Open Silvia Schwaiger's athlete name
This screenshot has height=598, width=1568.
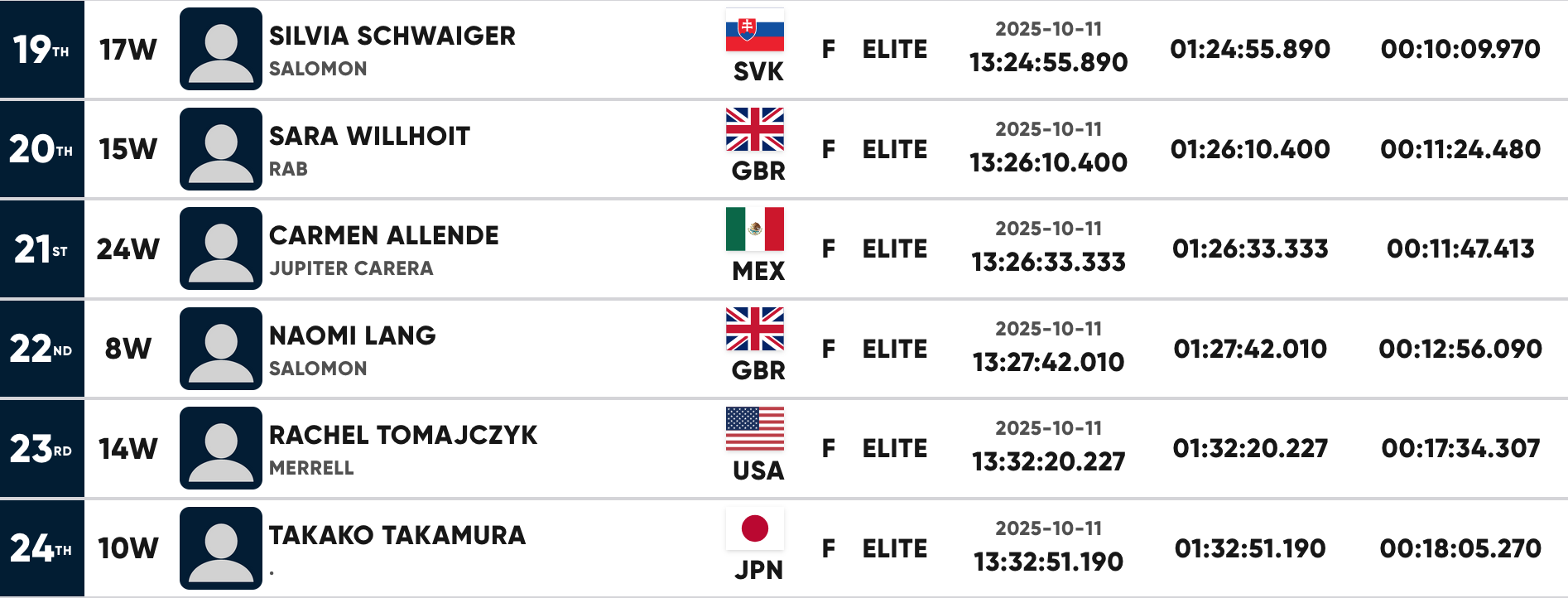(x=392, y=36)
